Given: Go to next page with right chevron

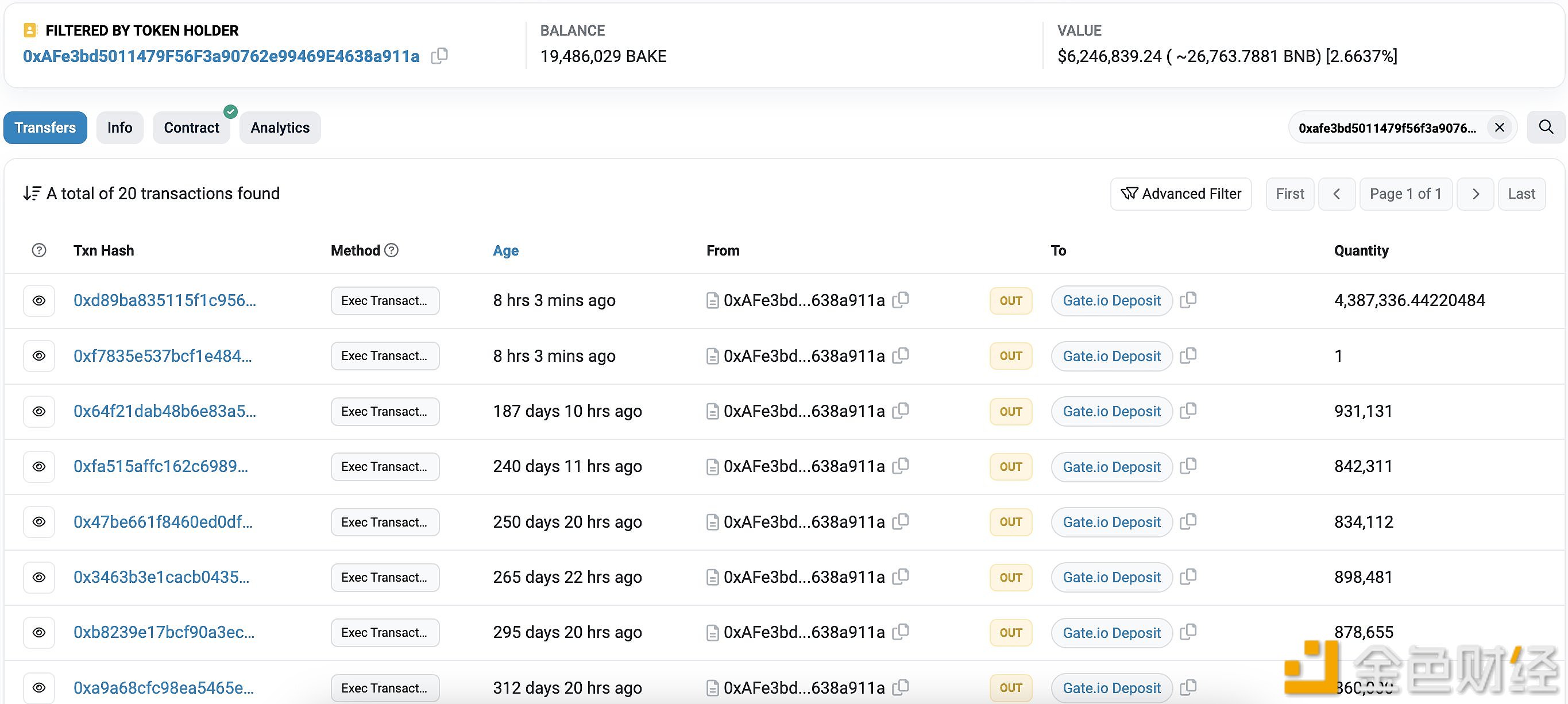Looking at the screenshot, I should tap(1475, 194).
